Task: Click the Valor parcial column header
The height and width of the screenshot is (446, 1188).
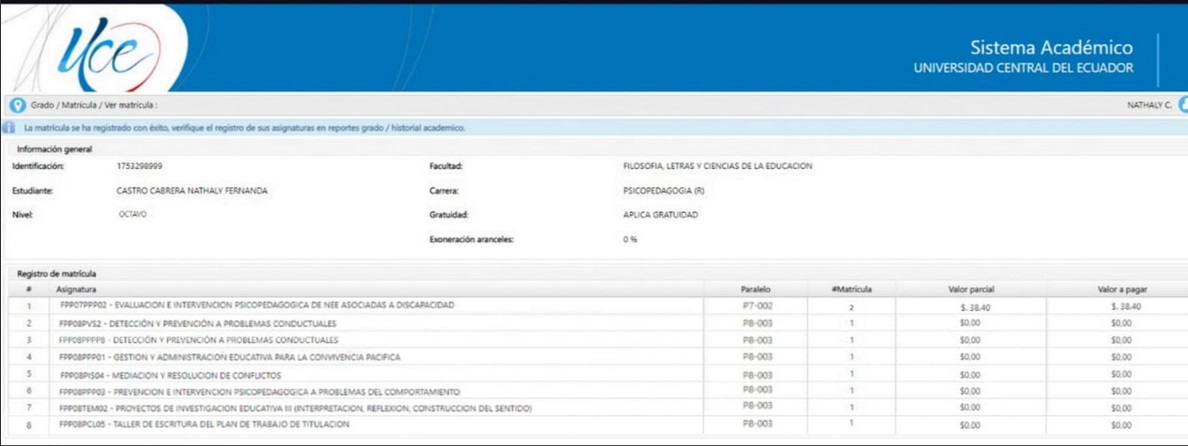Action: [x=971, y=289]
